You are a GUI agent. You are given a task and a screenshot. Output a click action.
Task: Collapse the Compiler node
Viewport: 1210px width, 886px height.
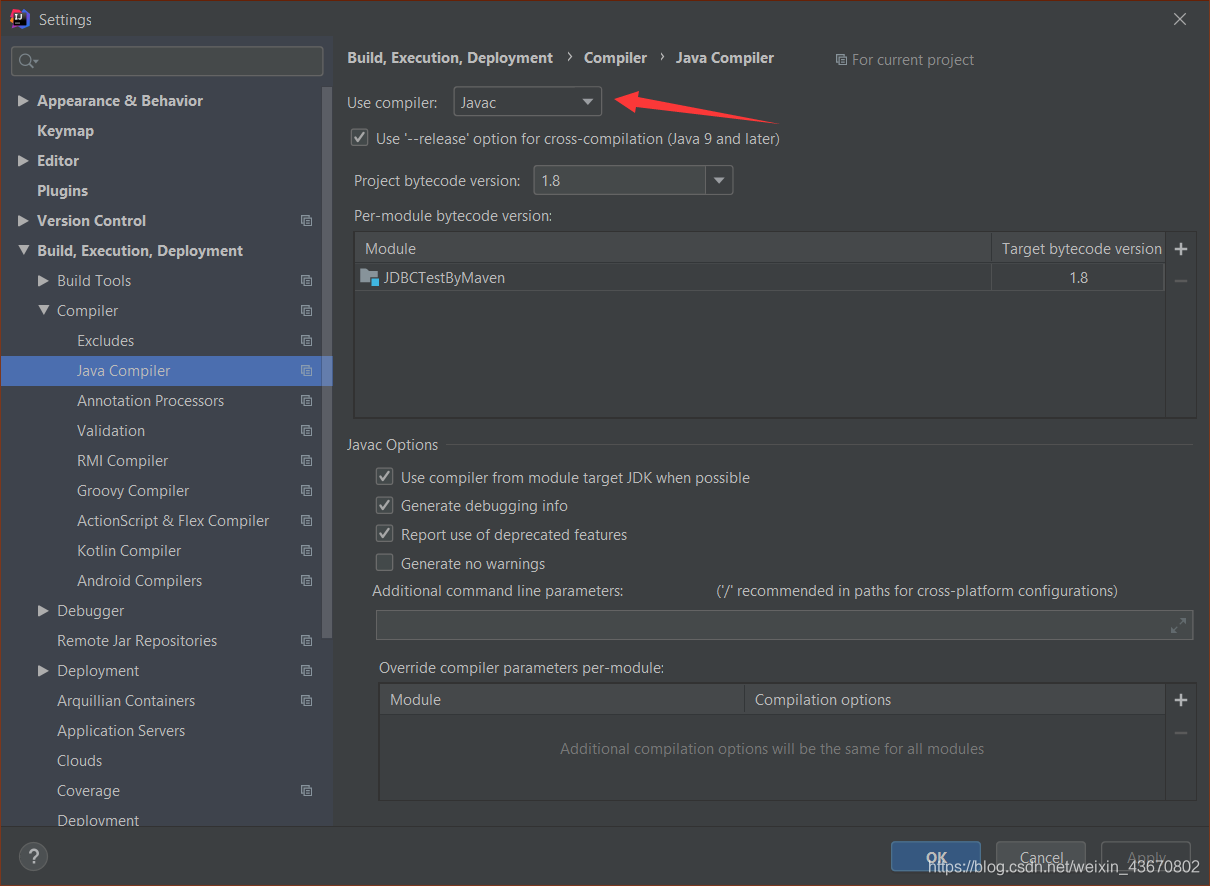point(43,311)
